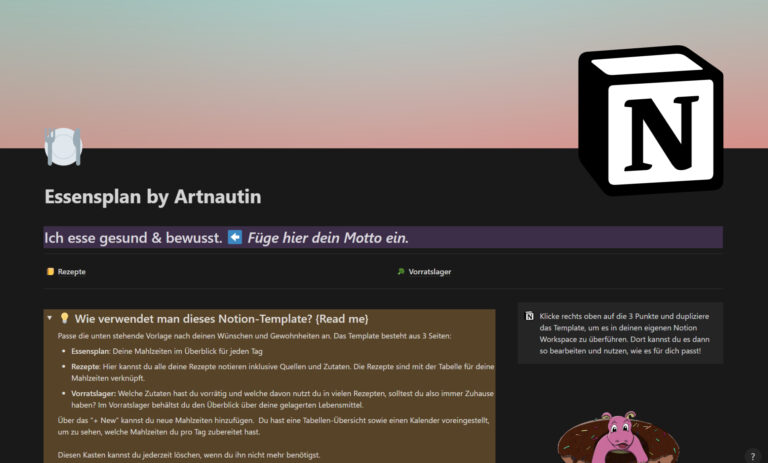Collapse the Read me toggle triangle

tap(49, 318)
